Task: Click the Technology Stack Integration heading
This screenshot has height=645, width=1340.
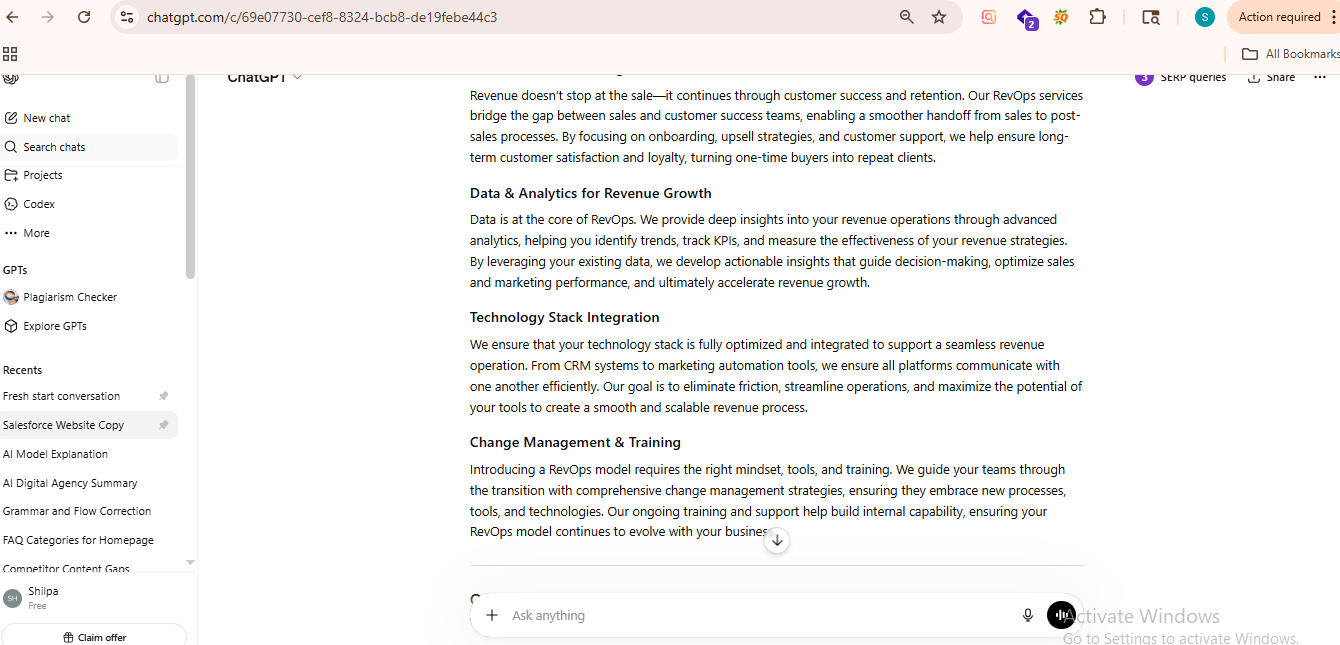Action: (565, 317)
